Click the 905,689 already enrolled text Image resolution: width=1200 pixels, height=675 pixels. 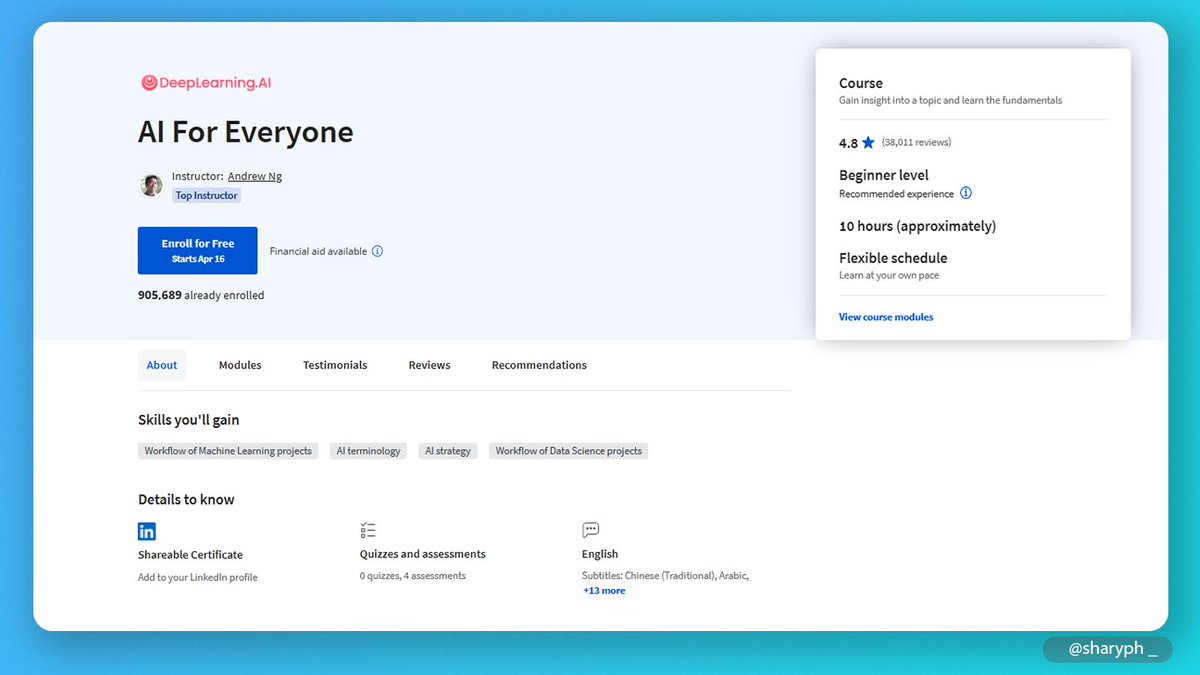201,295
